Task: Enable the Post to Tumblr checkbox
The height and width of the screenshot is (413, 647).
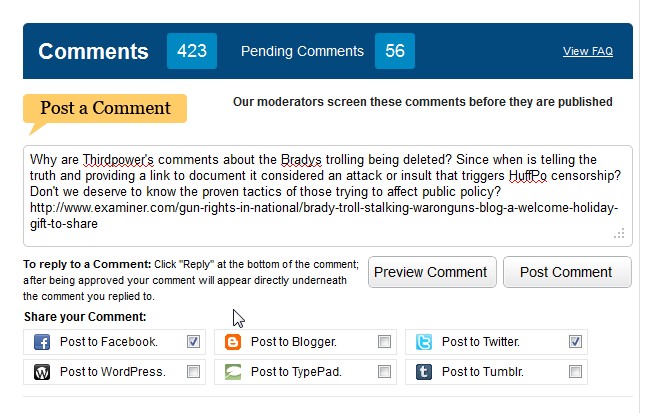Action: 575,372
